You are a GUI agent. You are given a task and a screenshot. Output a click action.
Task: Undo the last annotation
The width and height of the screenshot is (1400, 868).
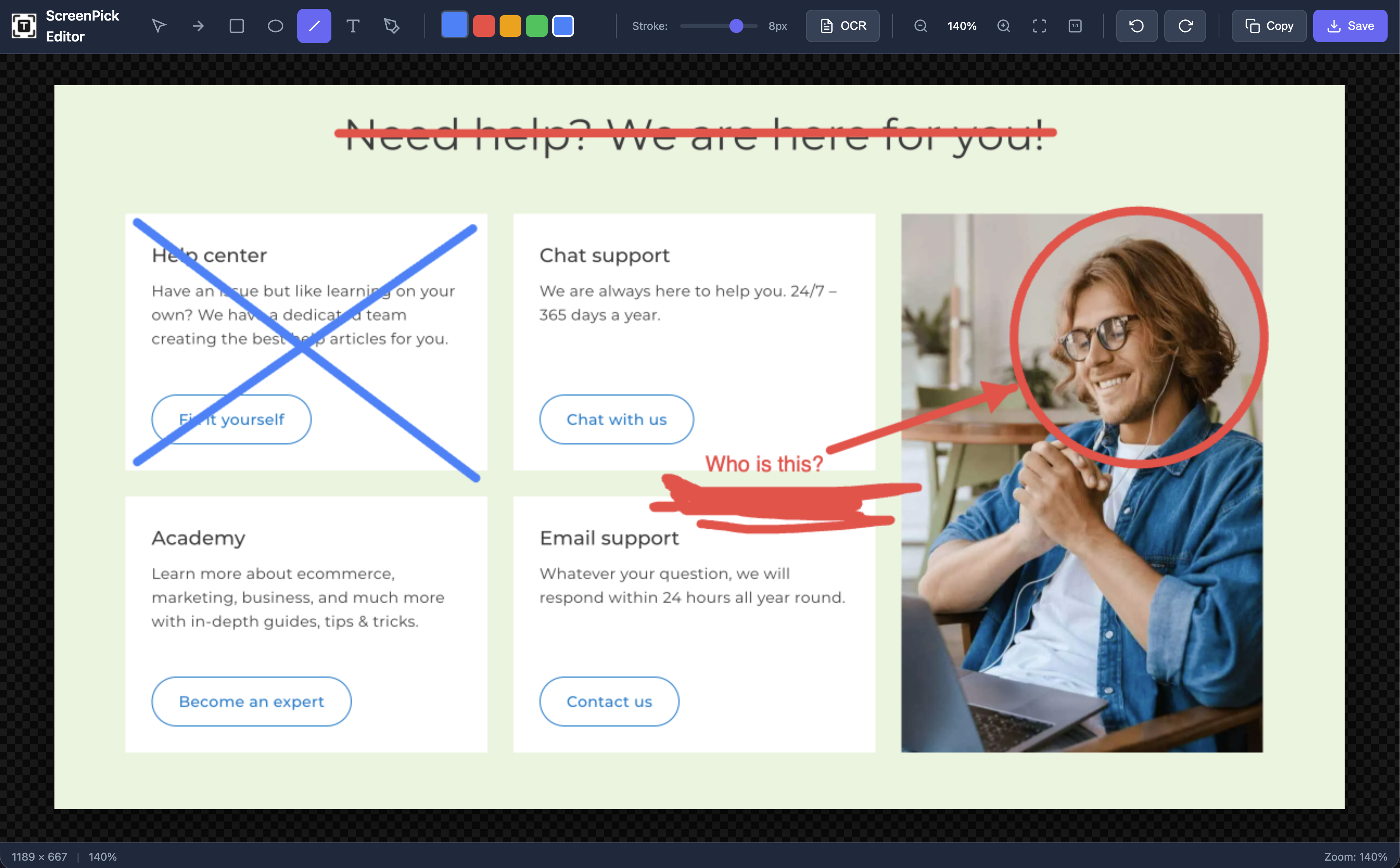click(1136, 25)
